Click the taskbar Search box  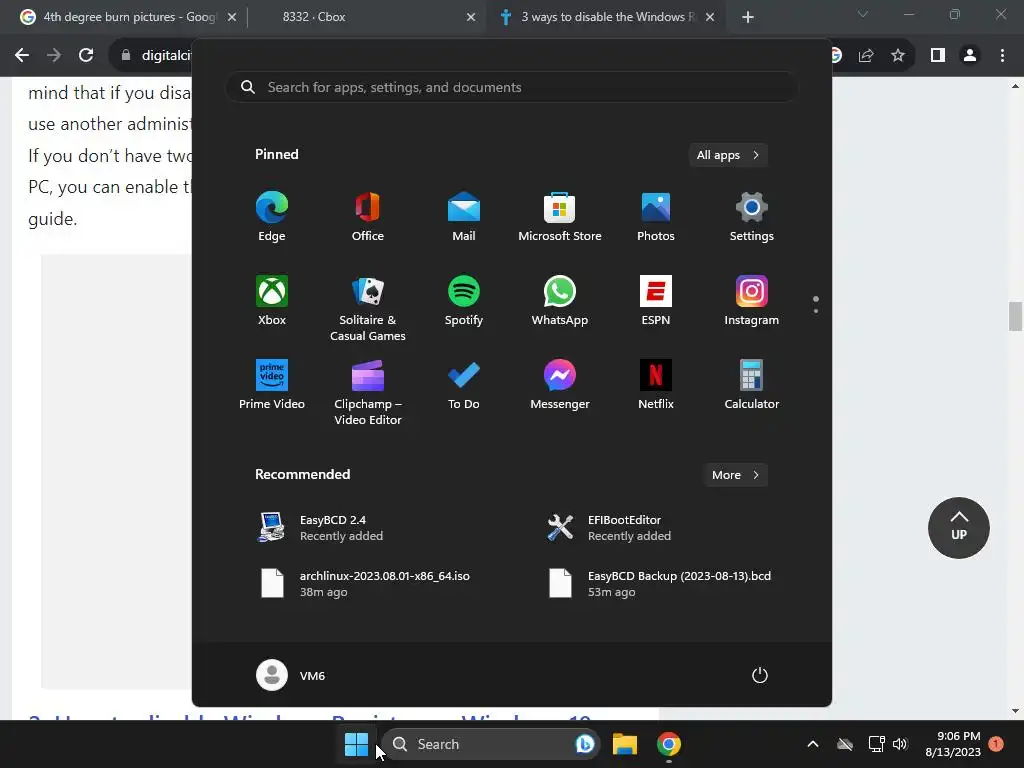(490, 744)
